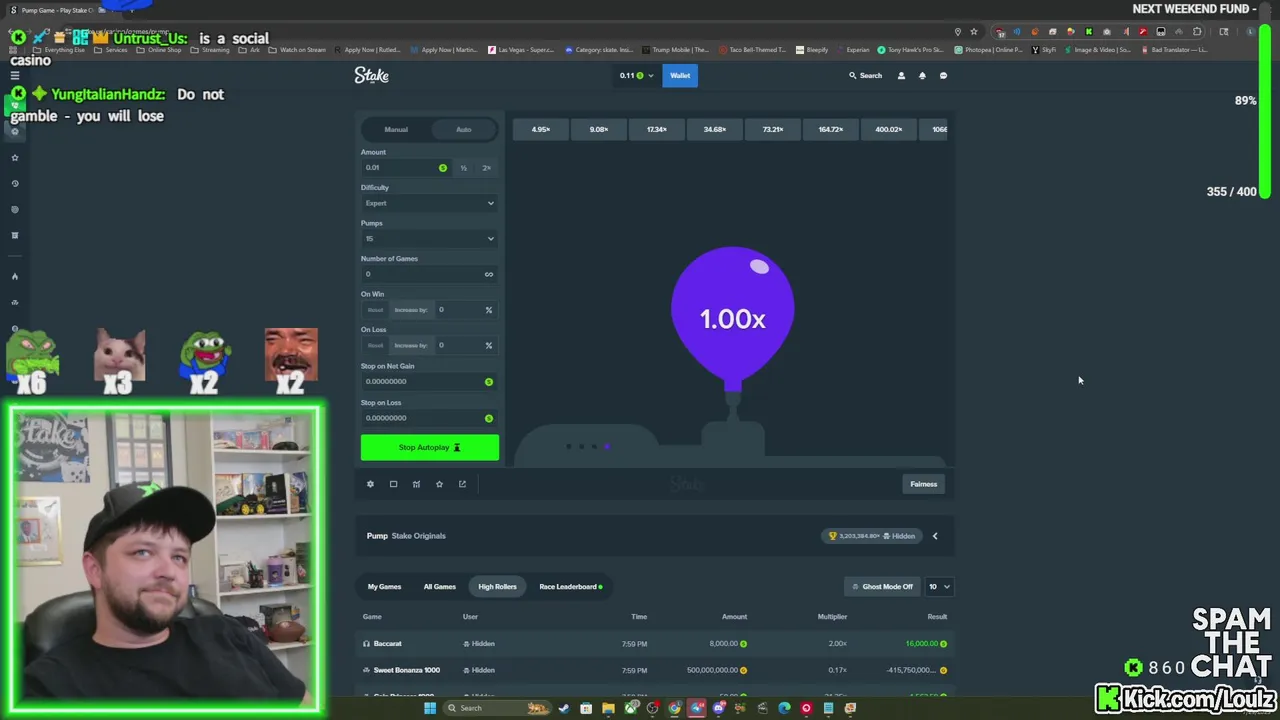Click the hamburger menu icon in sidebar

15,76
